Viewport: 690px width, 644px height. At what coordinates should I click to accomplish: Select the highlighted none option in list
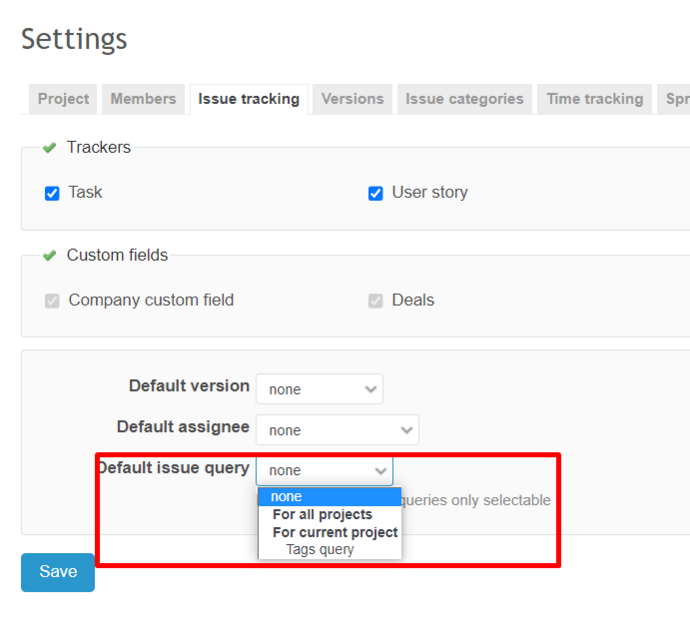click(x=329, y=497)
